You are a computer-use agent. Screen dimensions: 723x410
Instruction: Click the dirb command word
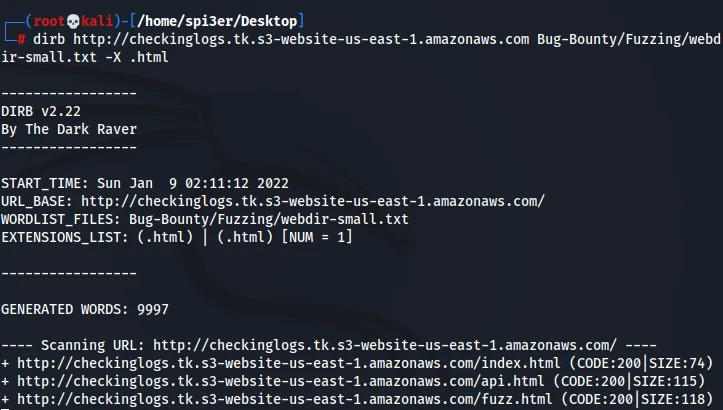[52, 39]
